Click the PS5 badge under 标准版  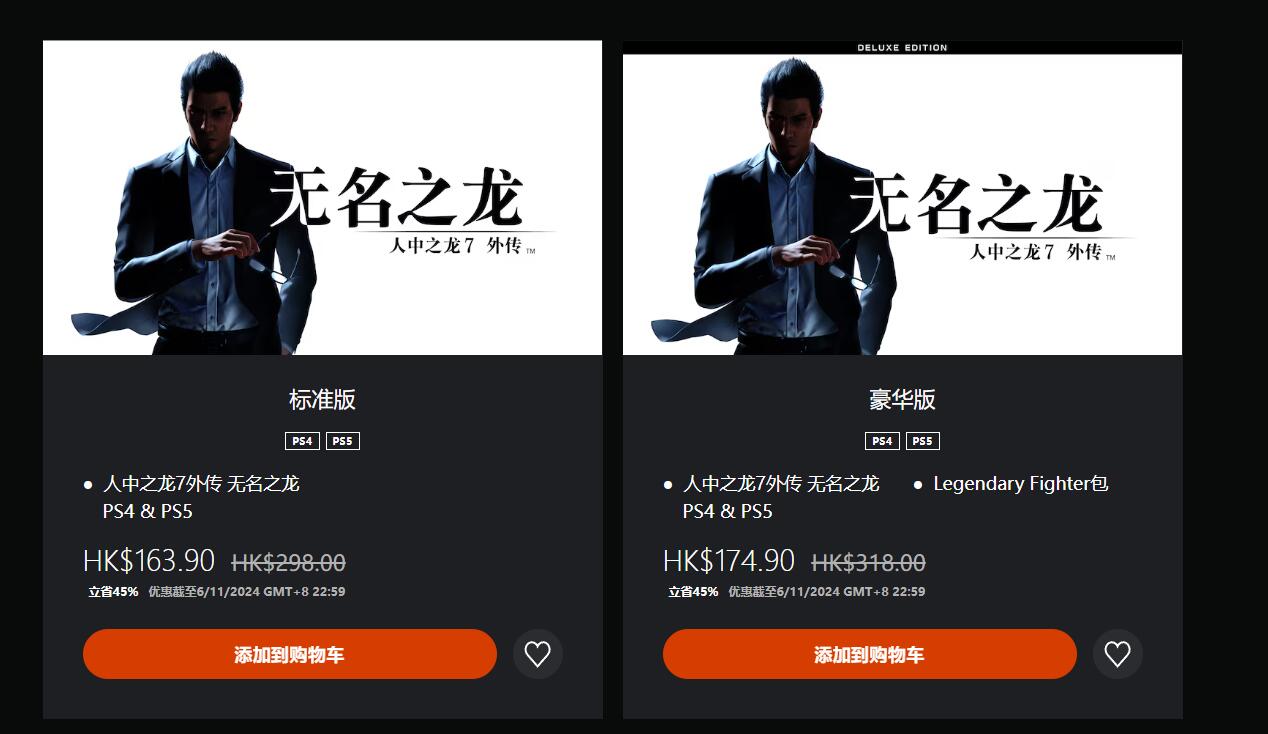[342, 441]
